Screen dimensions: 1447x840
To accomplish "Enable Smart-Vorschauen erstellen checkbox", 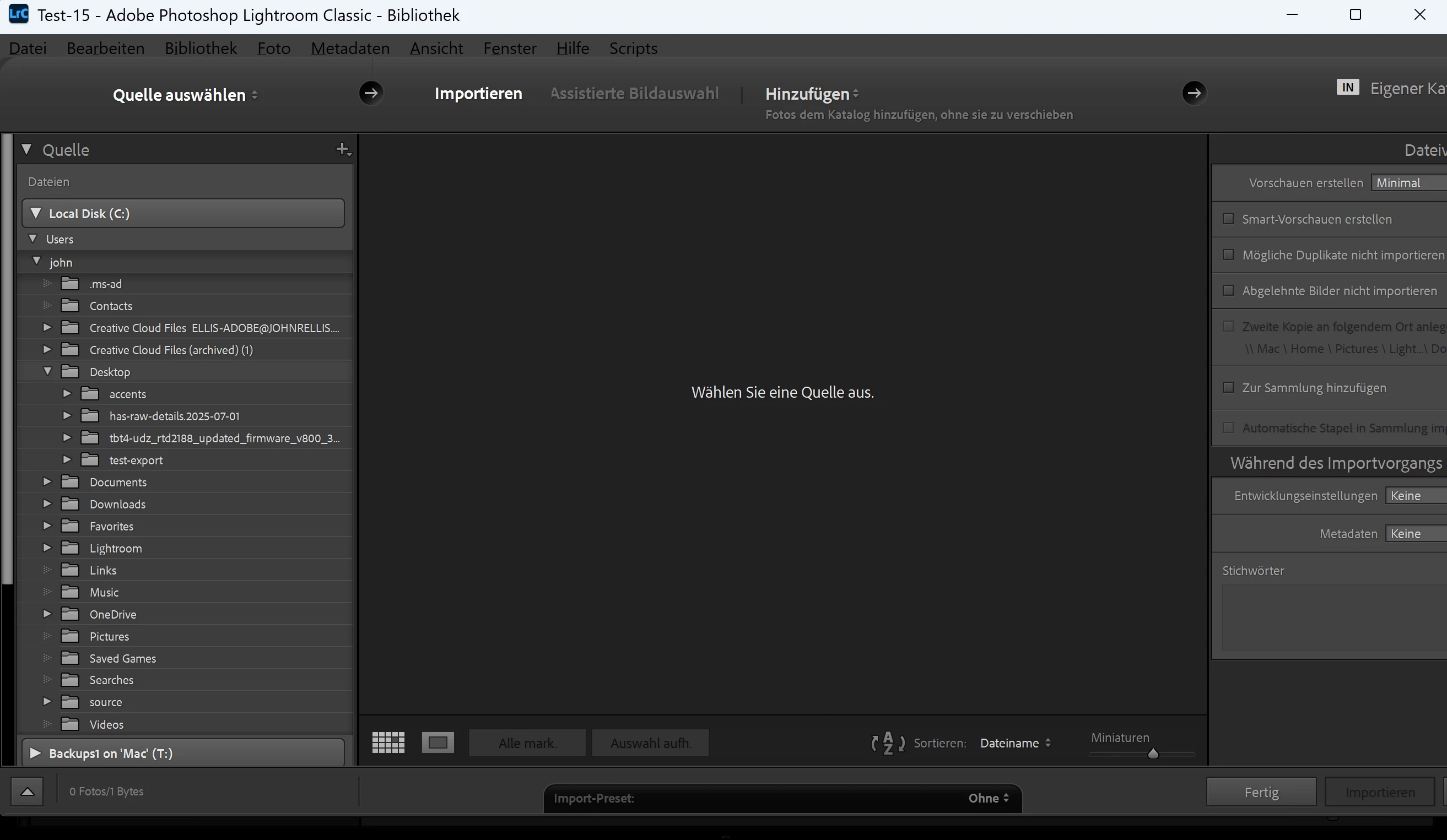I will [1228, 219].
